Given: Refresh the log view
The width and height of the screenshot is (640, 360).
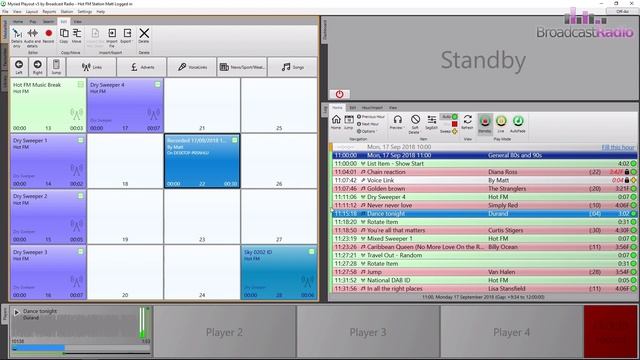Looking at the screenshot, I should pyautogui.click(x=467, y=122).
